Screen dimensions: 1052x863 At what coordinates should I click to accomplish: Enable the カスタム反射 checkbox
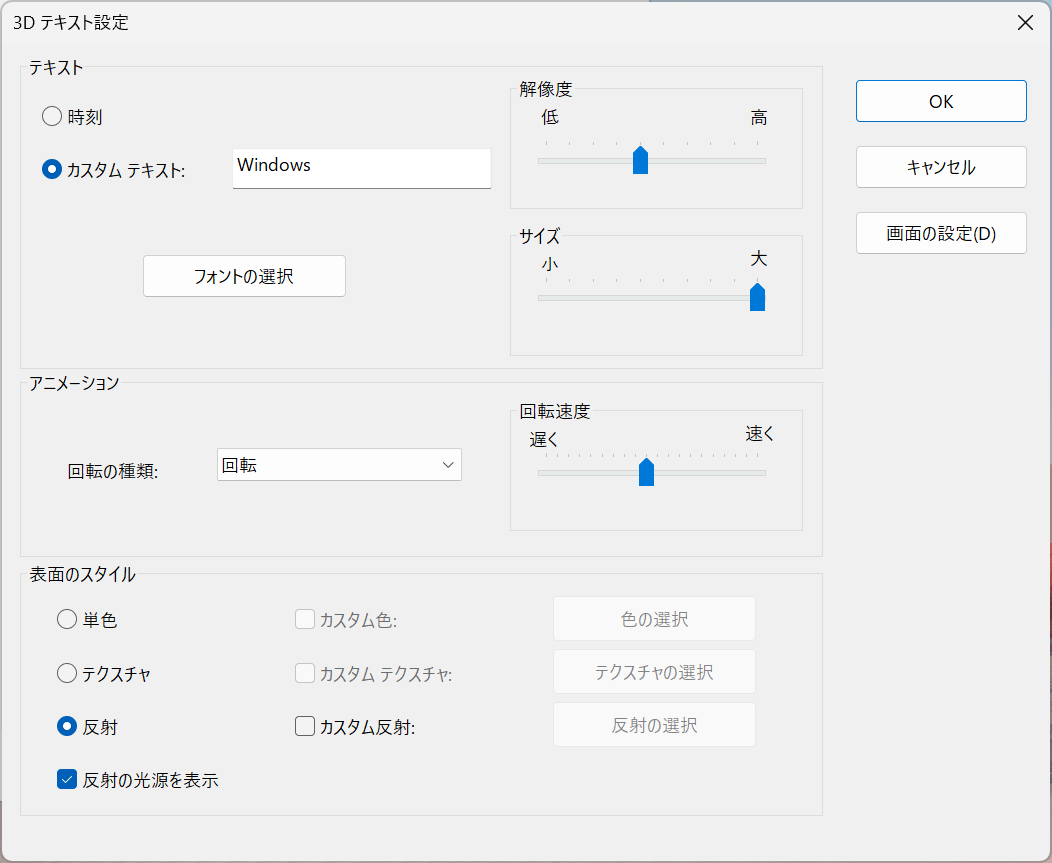point(305,727)
